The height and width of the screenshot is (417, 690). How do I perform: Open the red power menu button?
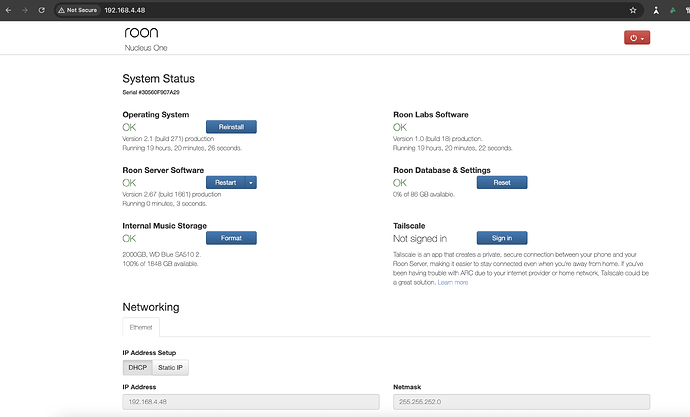[x=637, y=38]
